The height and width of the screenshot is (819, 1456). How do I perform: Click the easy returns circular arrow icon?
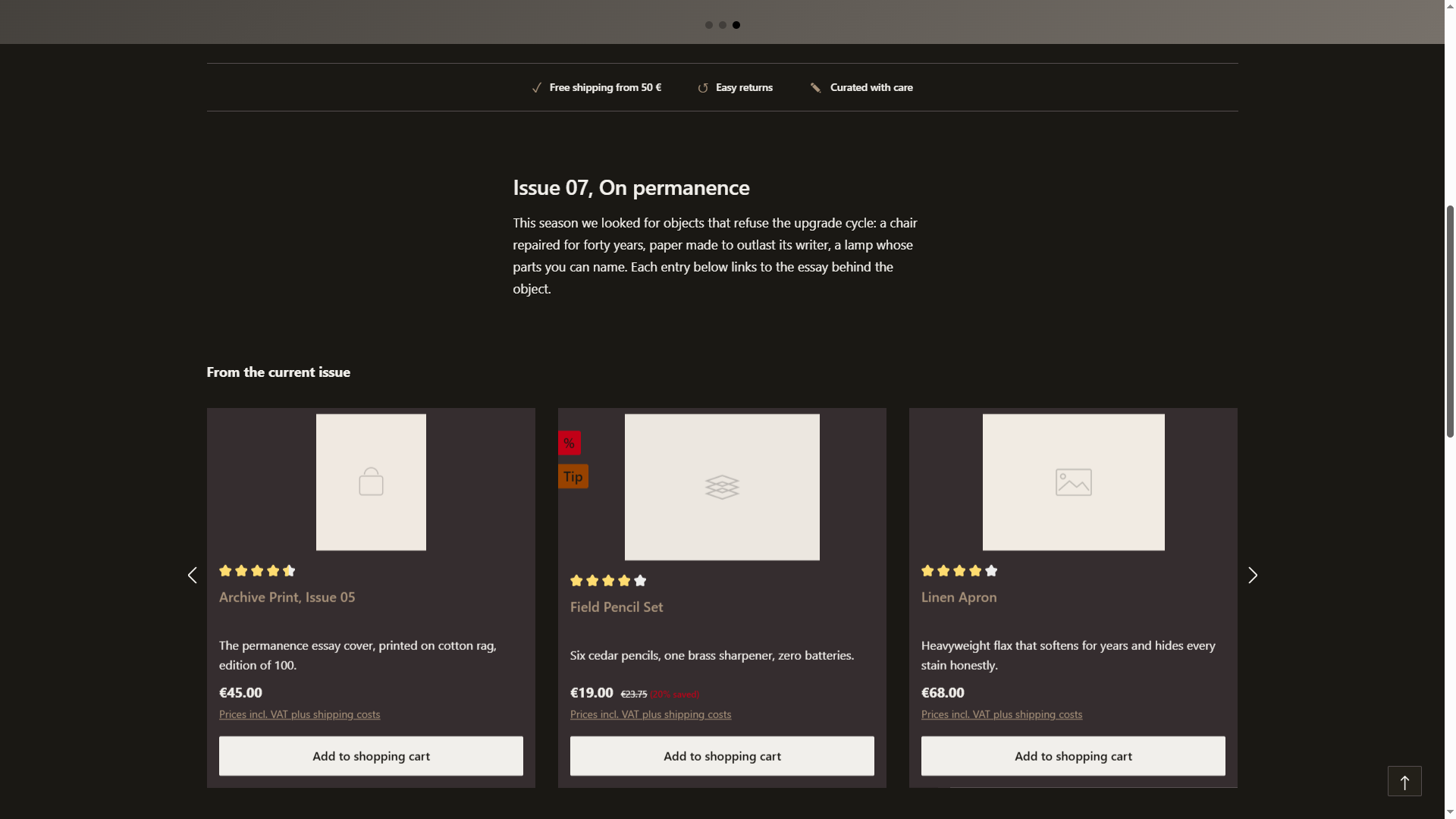tap(703, 88)
